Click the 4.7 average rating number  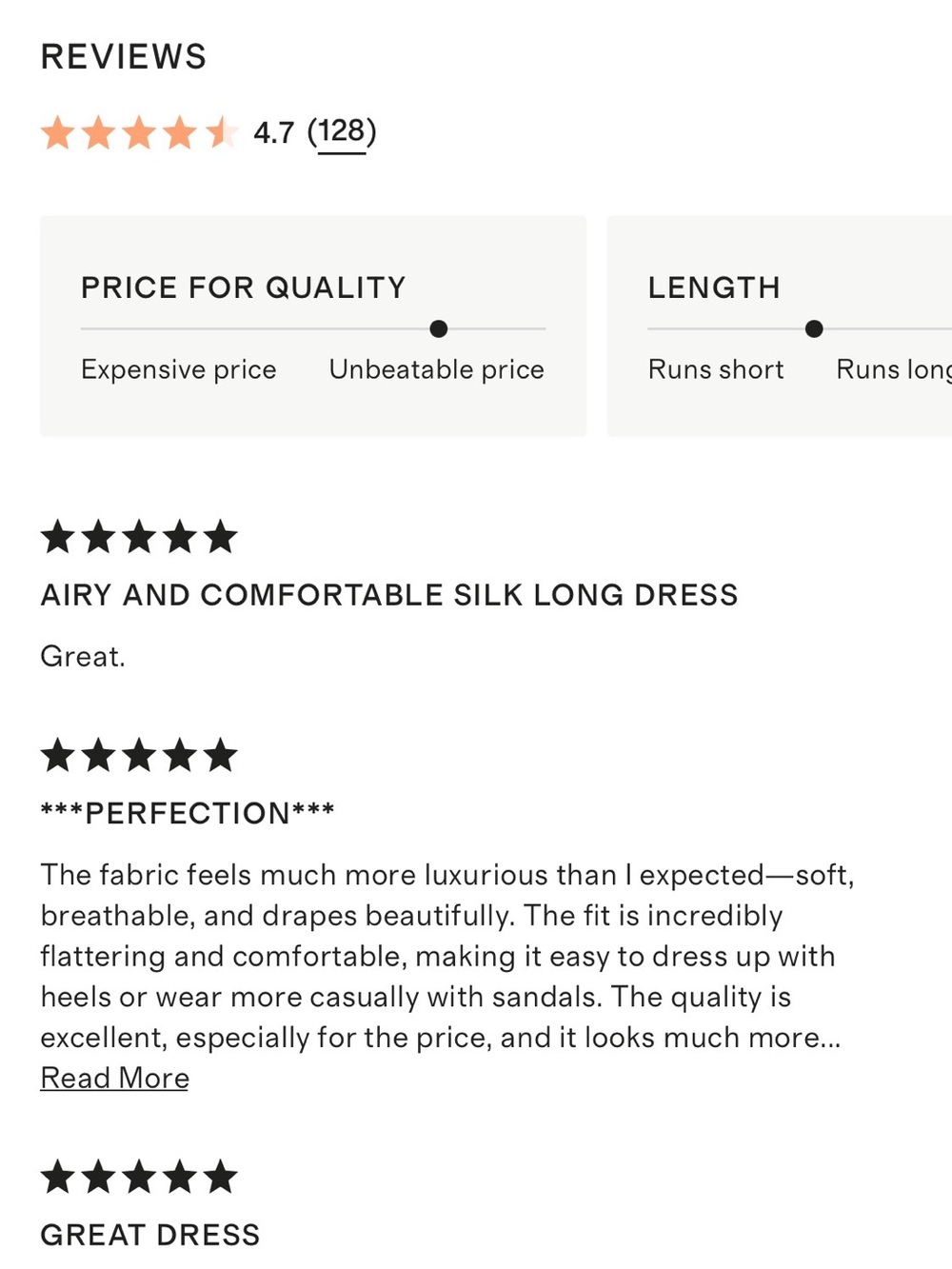click(x=274, y=132)
